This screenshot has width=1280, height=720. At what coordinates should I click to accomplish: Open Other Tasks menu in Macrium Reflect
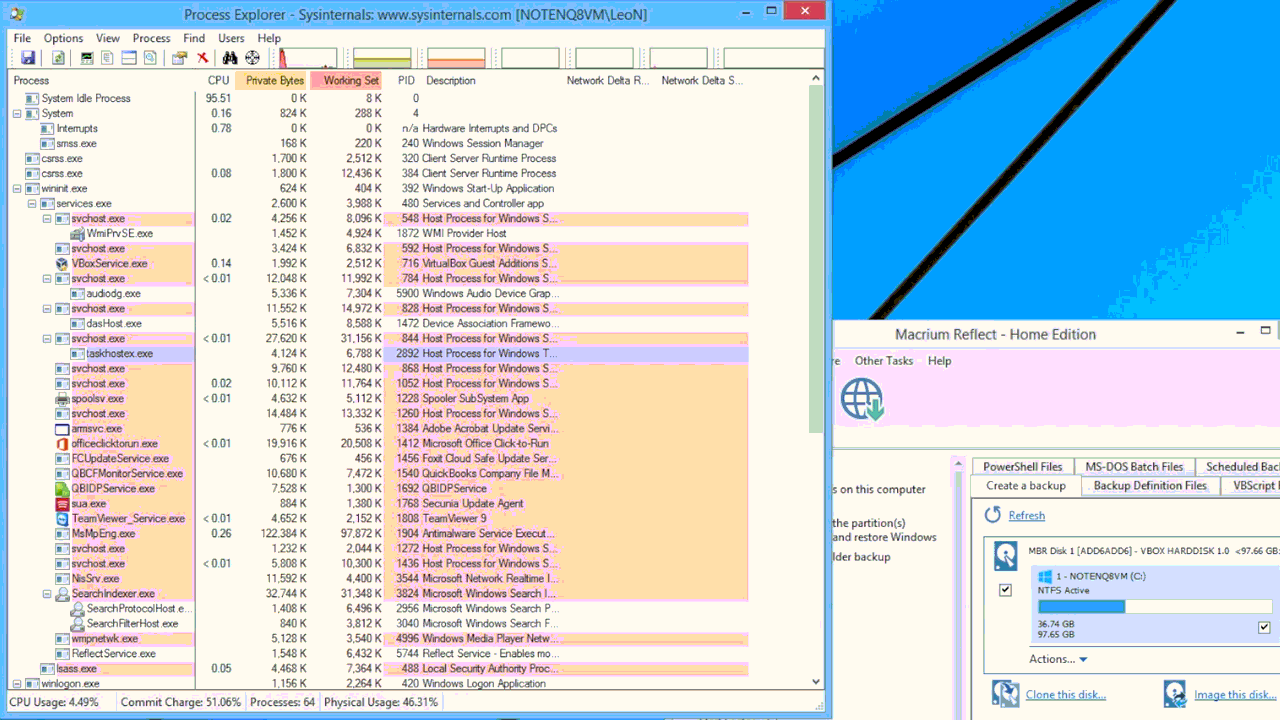[884, 361]
